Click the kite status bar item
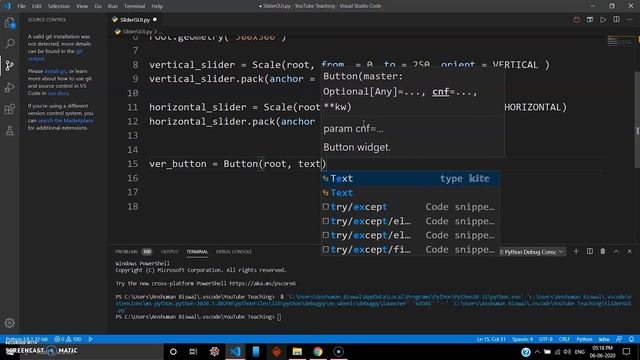Screen dimensions: 640x360 pos(604,339)
